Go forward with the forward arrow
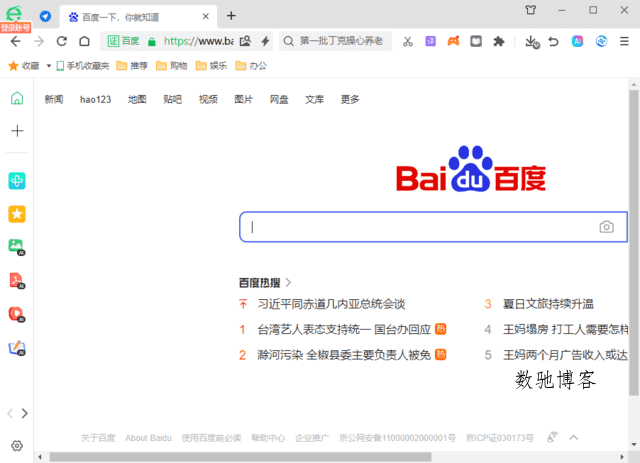640x463 pixels. coord(39,41)
